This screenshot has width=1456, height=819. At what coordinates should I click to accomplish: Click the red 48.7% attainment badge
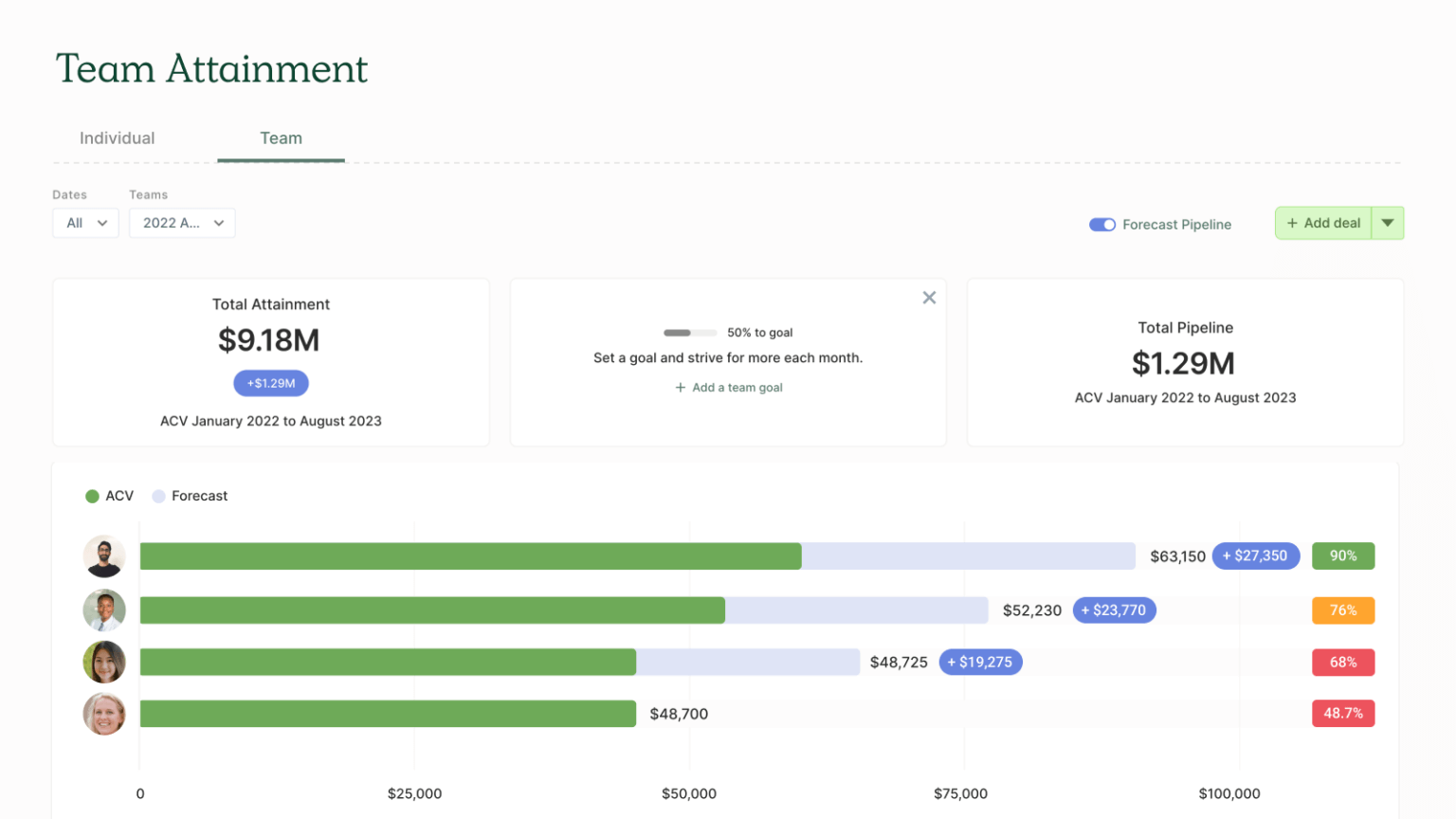coord(1342,714)
